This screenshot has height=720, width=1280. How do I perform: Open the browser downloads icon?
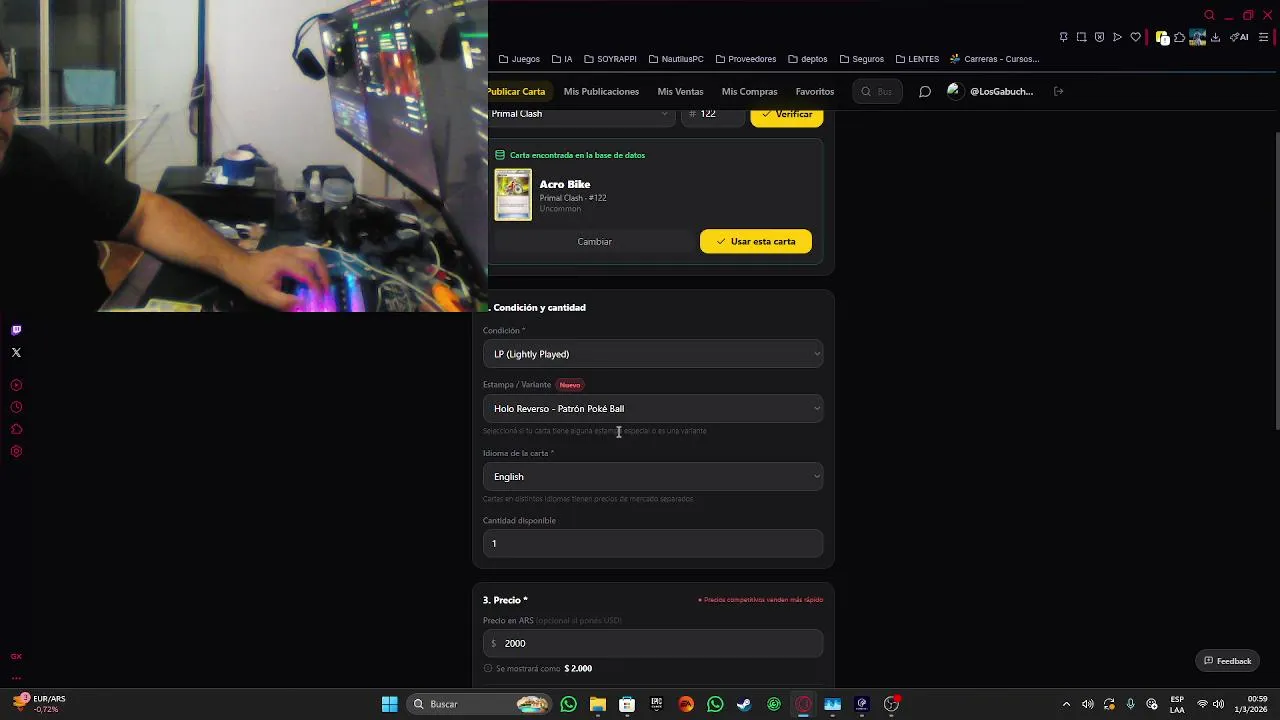[x=1215, y=37]
